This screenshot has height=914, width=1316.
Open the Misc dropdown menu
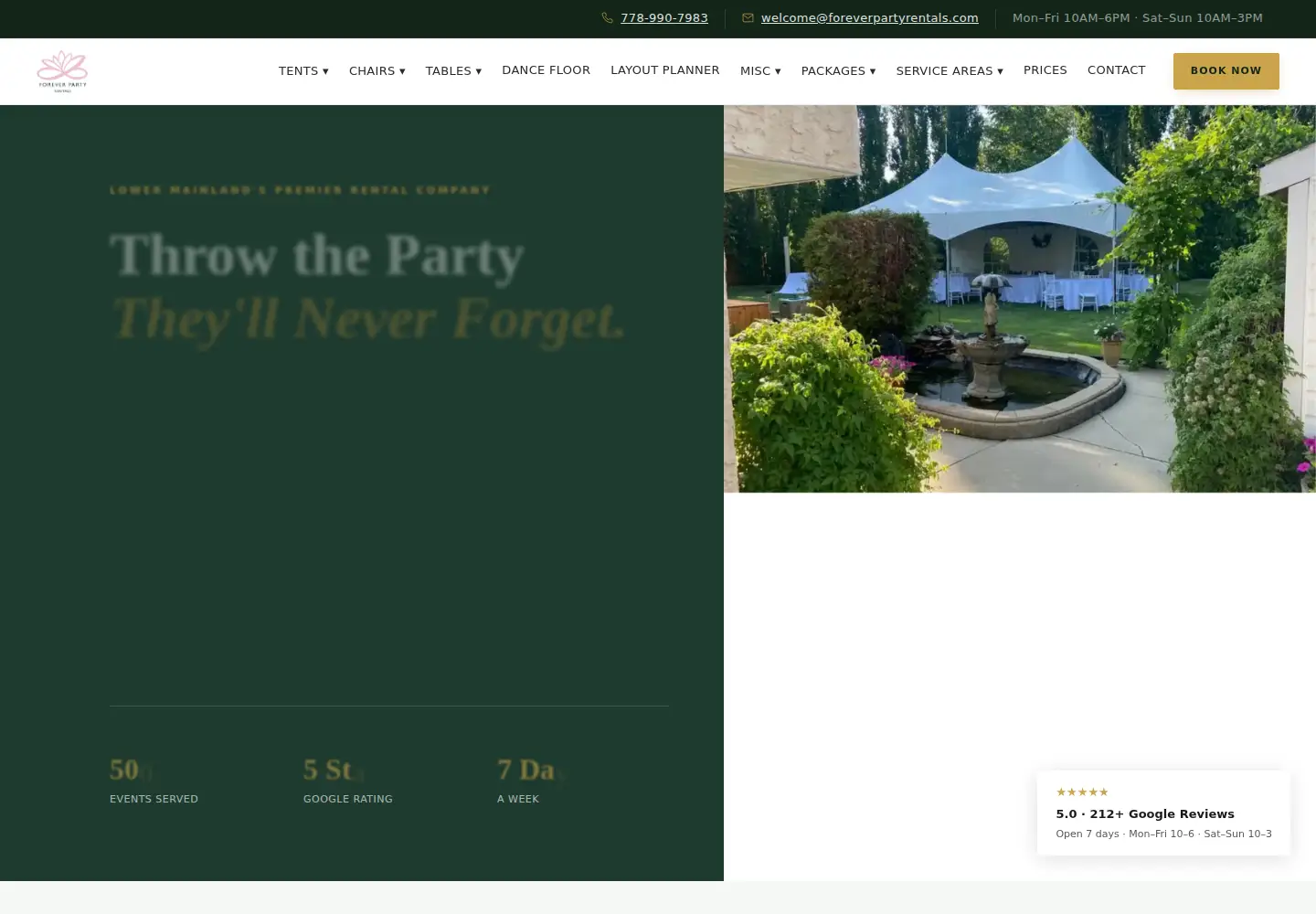tap(760, 70)
